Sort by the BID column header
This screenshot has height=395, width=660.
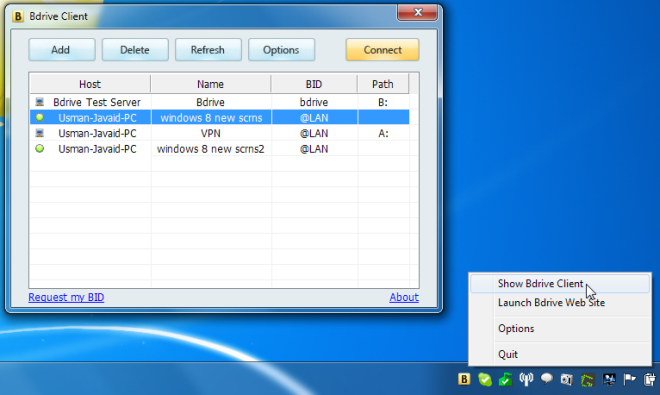[314, 84]
